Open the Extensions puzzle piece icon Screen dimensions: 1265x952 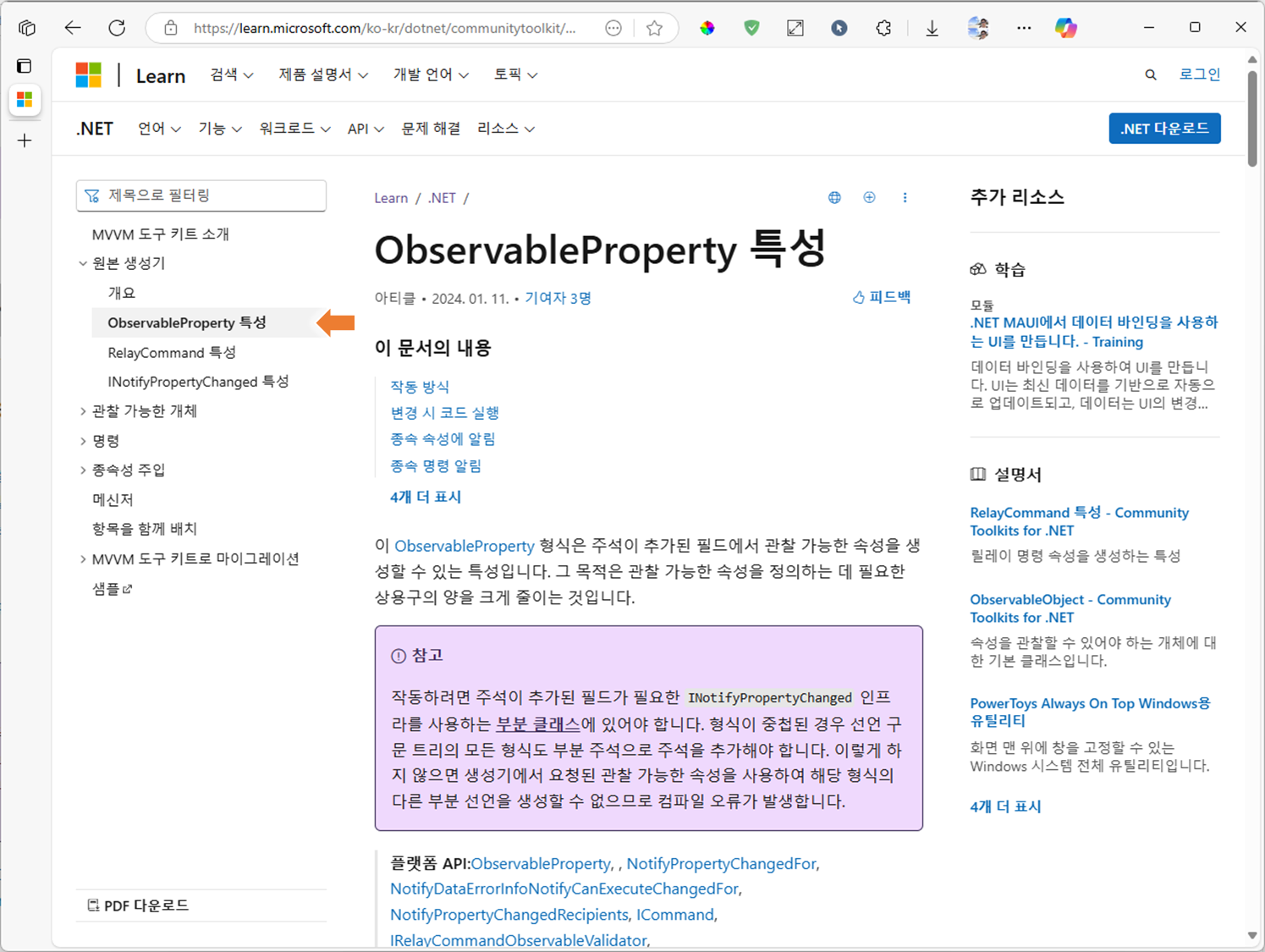[883, 28]
